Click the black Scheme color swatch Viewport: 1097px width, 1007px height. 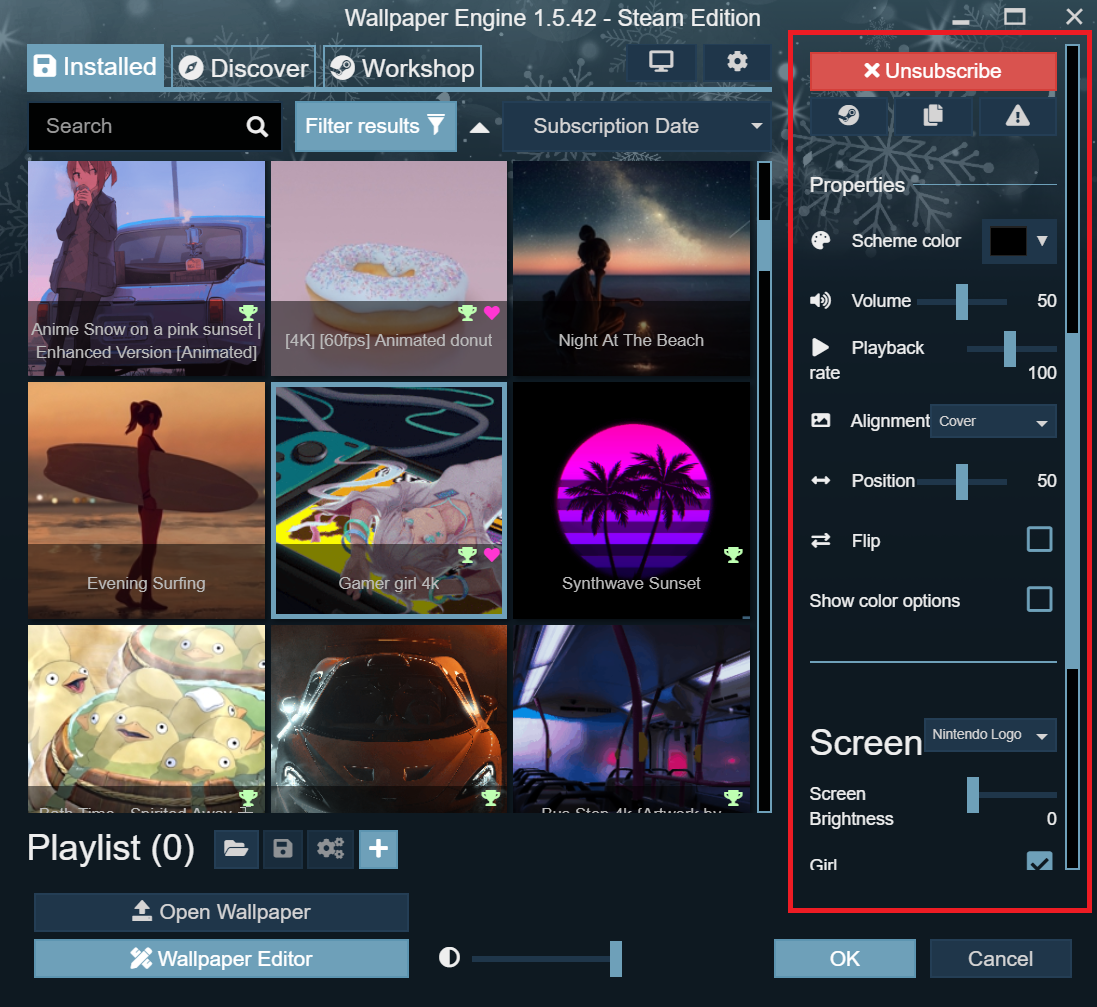coord(1008,241)
